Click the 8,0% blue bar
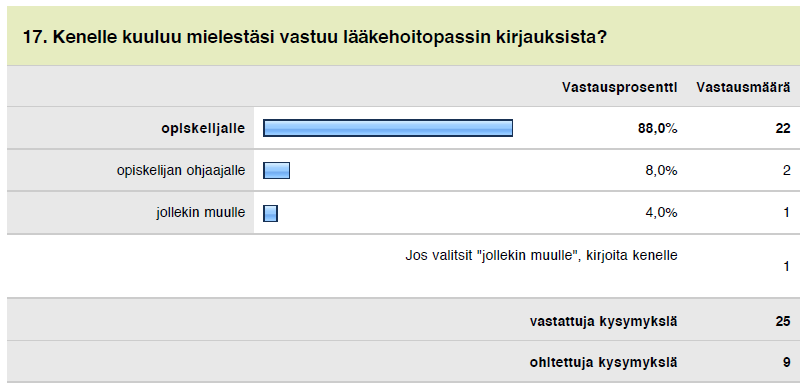 click(276, 170)
